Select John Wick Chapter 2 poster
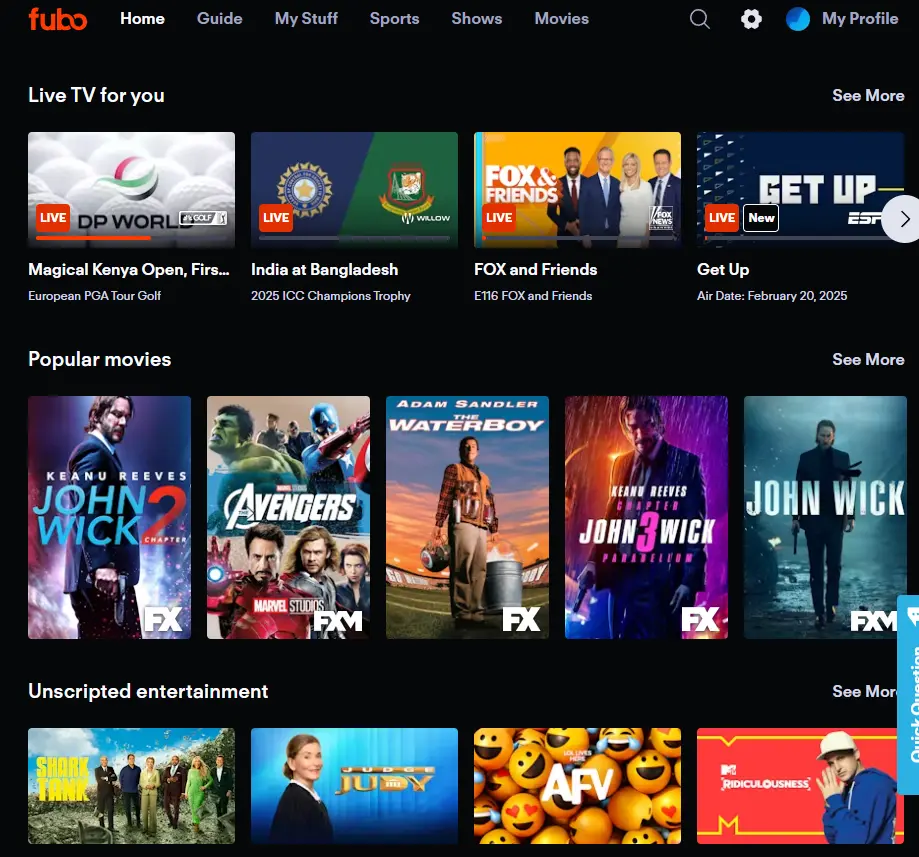Image resolution: width=919 pixels, height=857 pixels. (110, 518)
